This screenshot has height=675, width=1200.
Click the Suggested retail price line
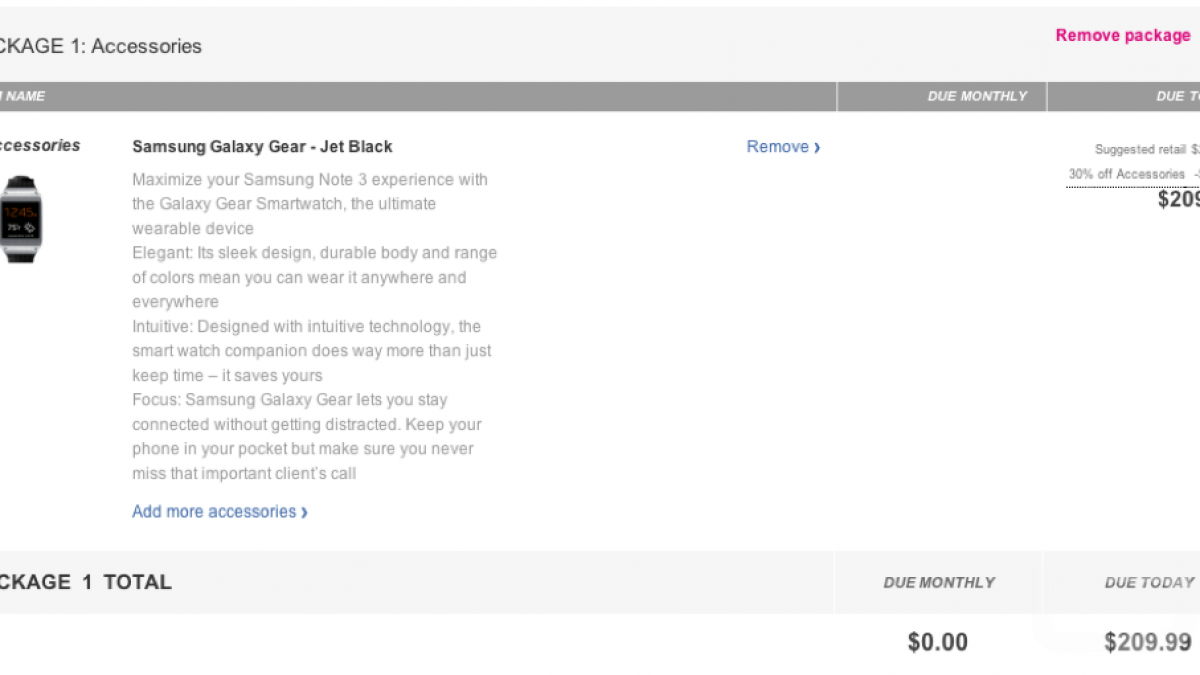tap(1147, 150)
